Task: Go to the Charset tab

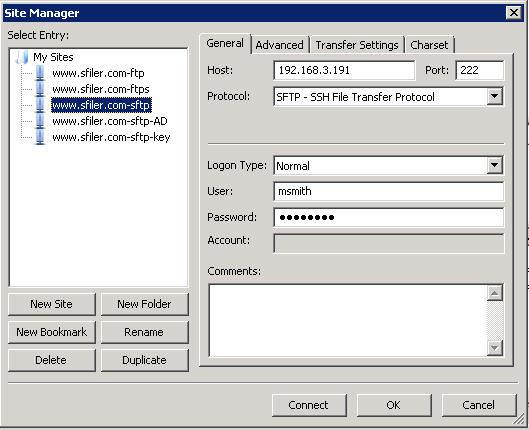Action: (x=429, y=45)
